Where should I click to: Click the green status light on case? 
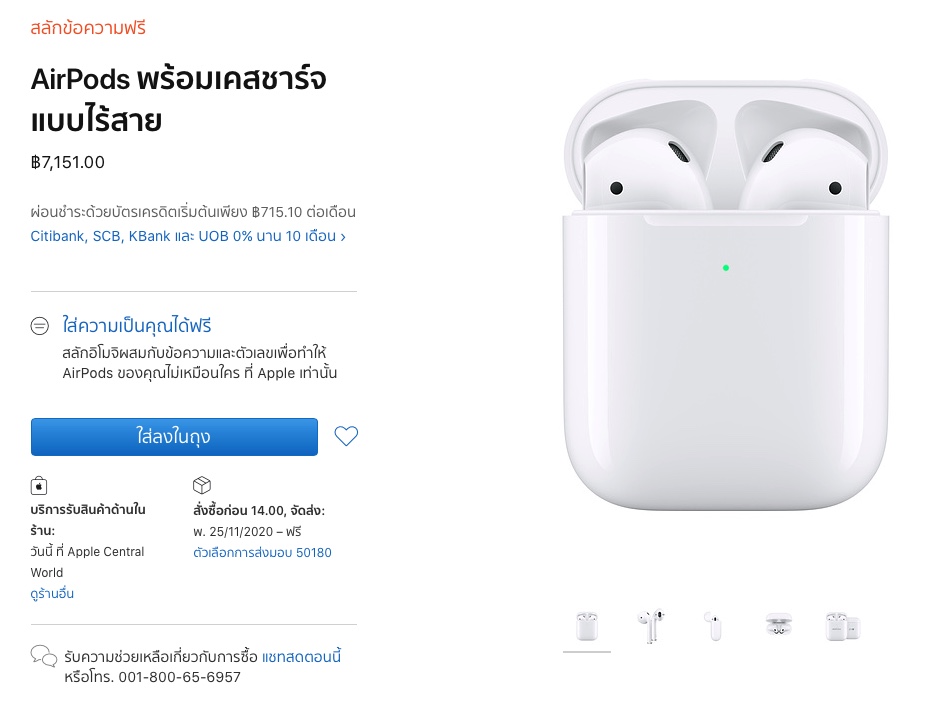click(x=726, y=268)
